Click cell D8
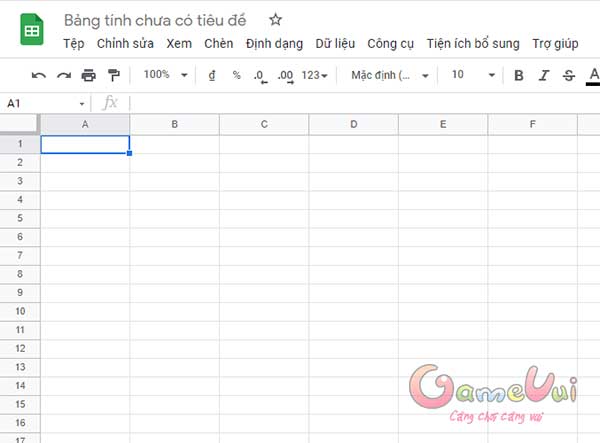The image size is (600, 443). pyautogui.click(x=354, y=275)
